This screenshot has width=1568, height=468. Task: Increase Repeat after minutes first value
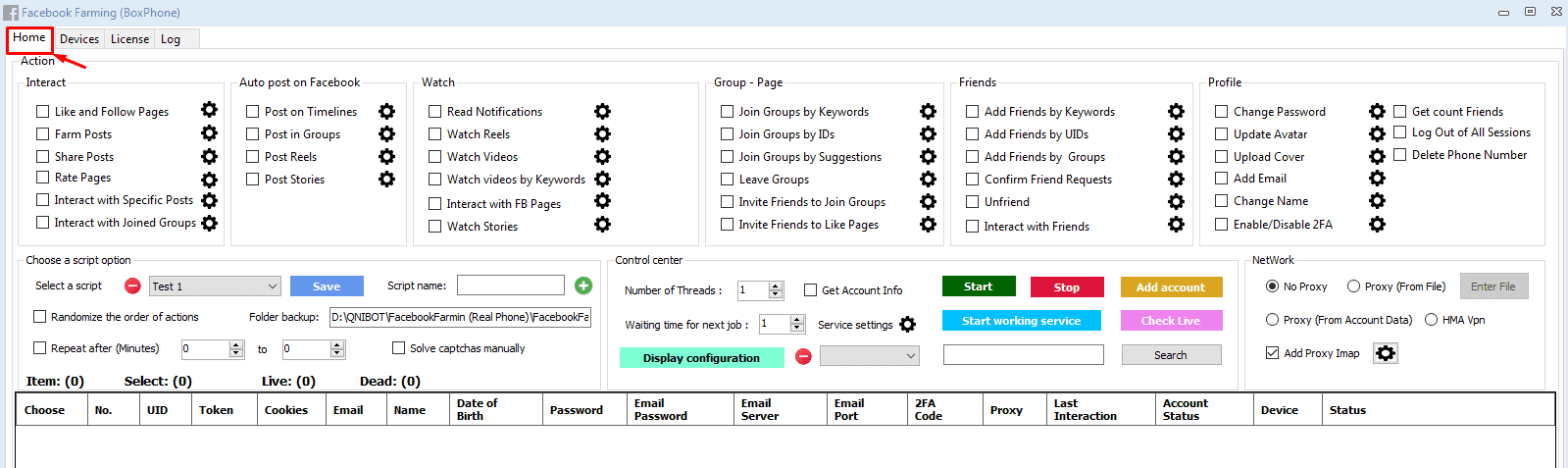(236, 344)
